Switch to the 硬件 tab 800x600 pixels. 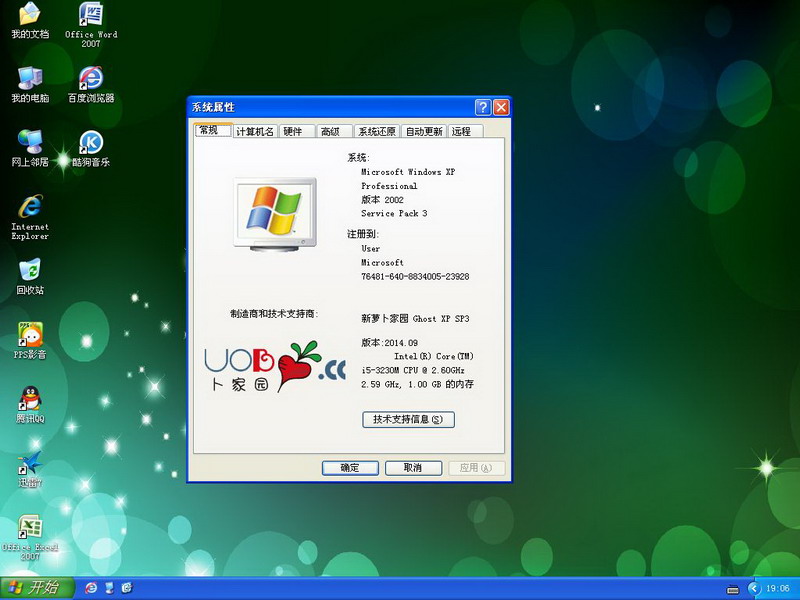coord(296,132)
